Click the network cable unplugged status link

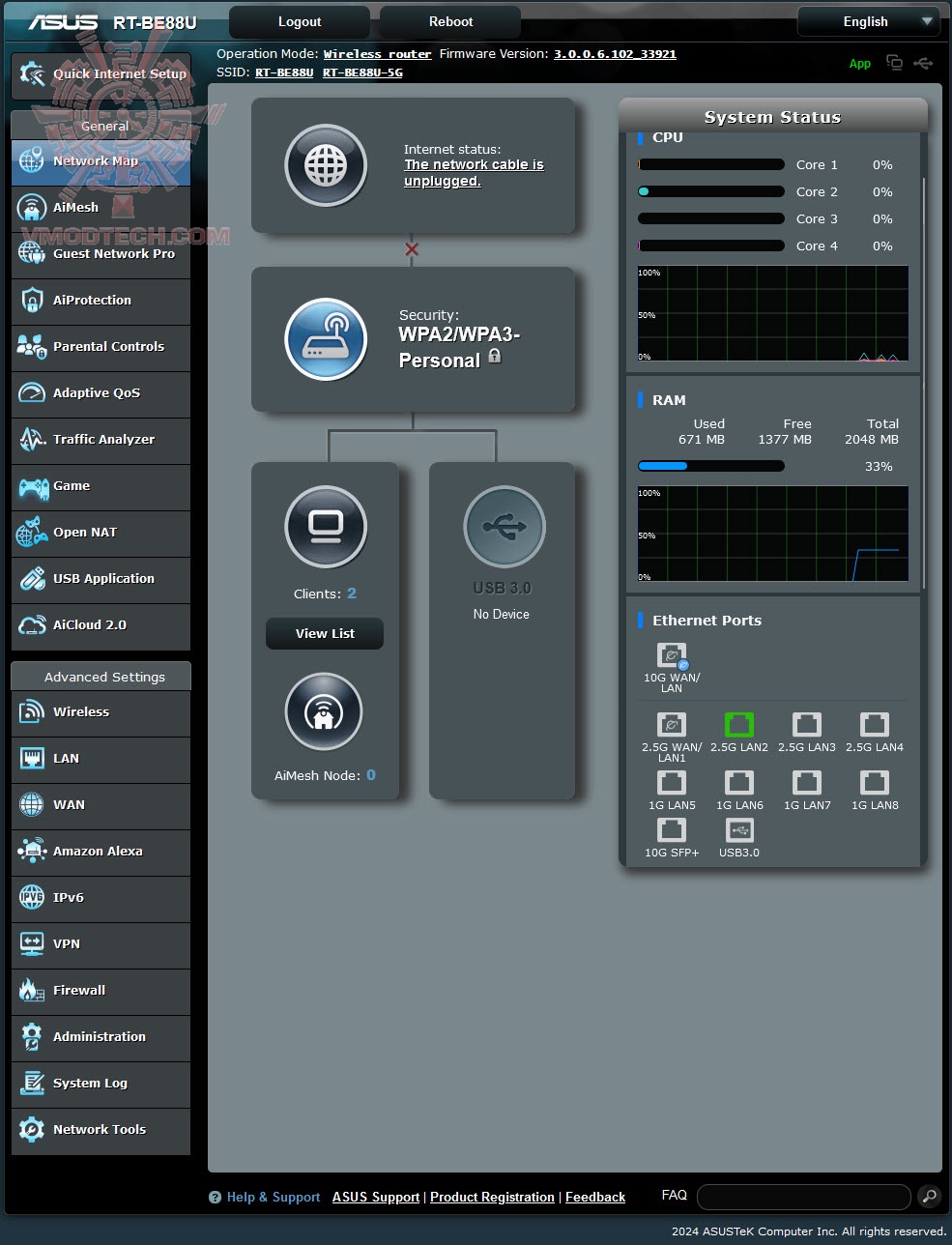(474, 173)
